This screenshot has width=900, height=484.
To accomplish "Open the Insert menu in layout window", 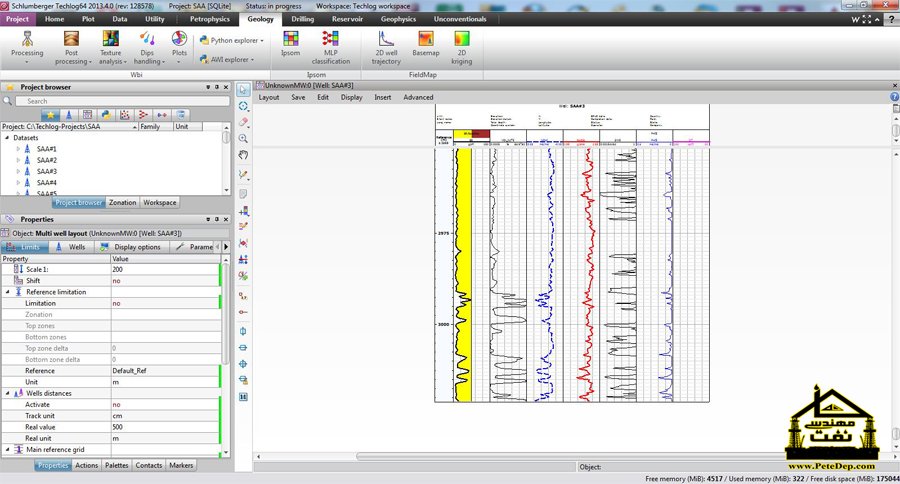I will coord(383,97).
